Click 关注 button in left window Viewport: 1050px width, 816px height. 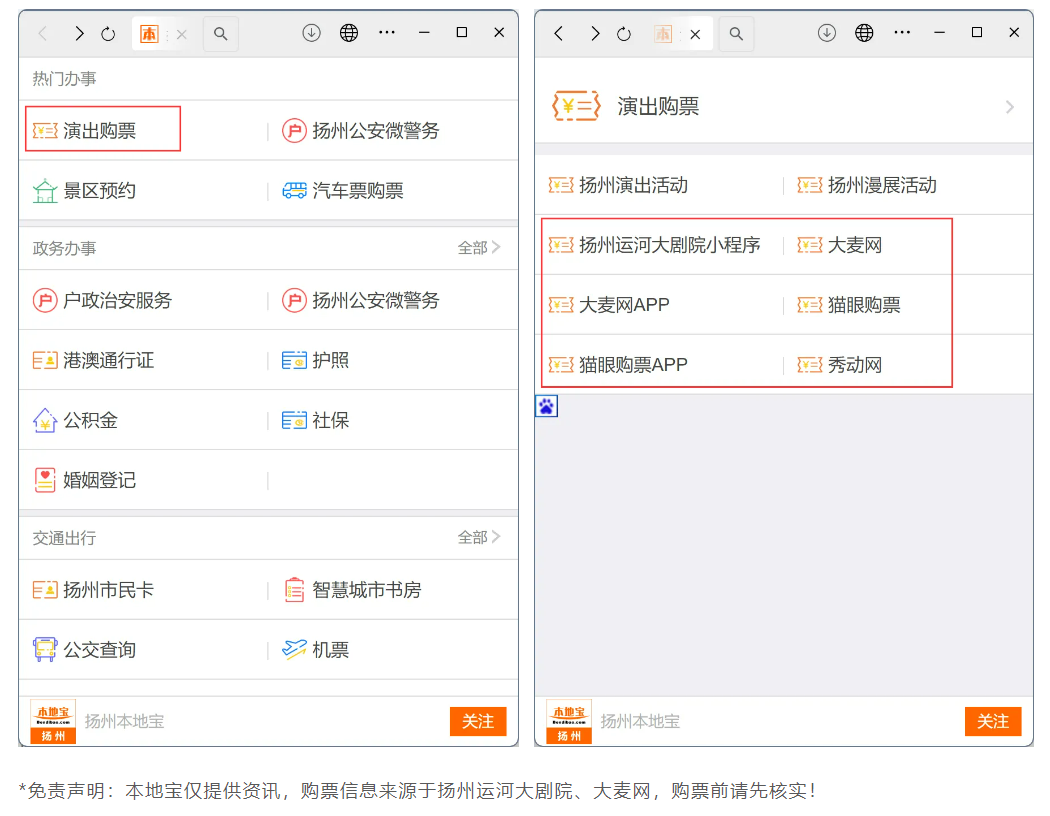click(x=478, y=722)
